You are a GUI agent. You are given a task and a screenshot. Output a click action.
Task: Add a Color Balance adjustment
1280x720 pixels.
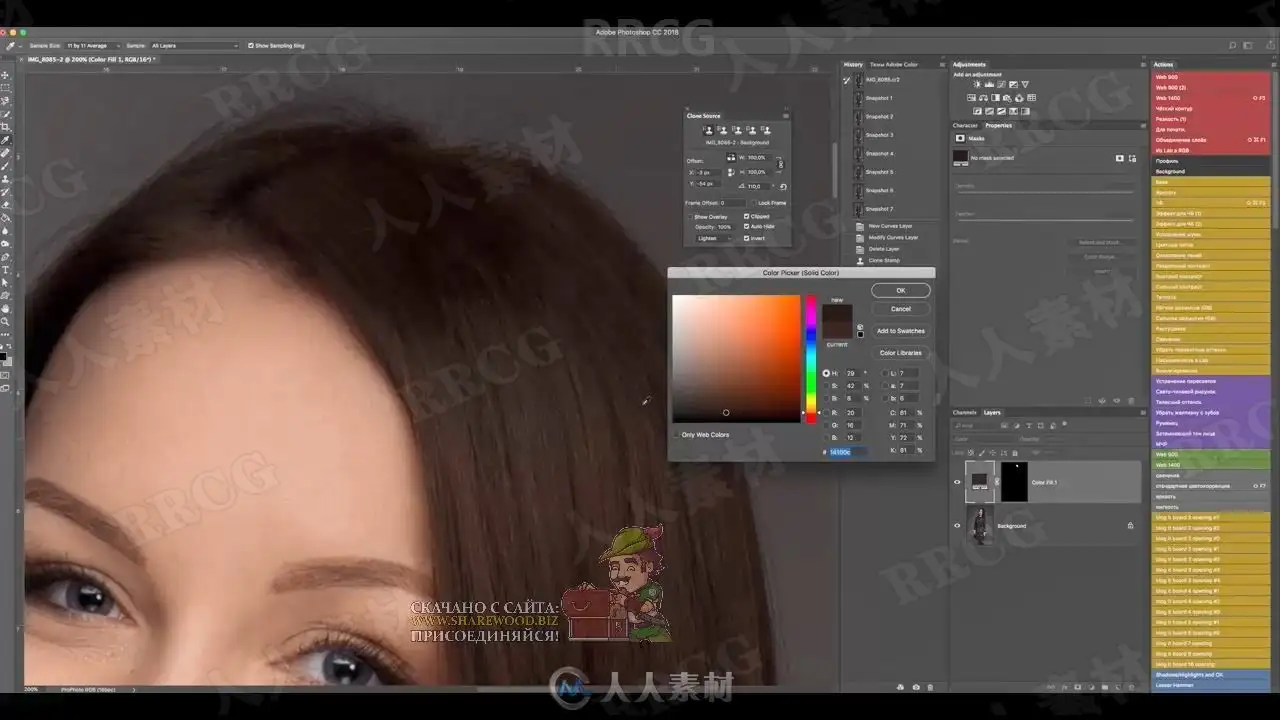click(984, 98)
